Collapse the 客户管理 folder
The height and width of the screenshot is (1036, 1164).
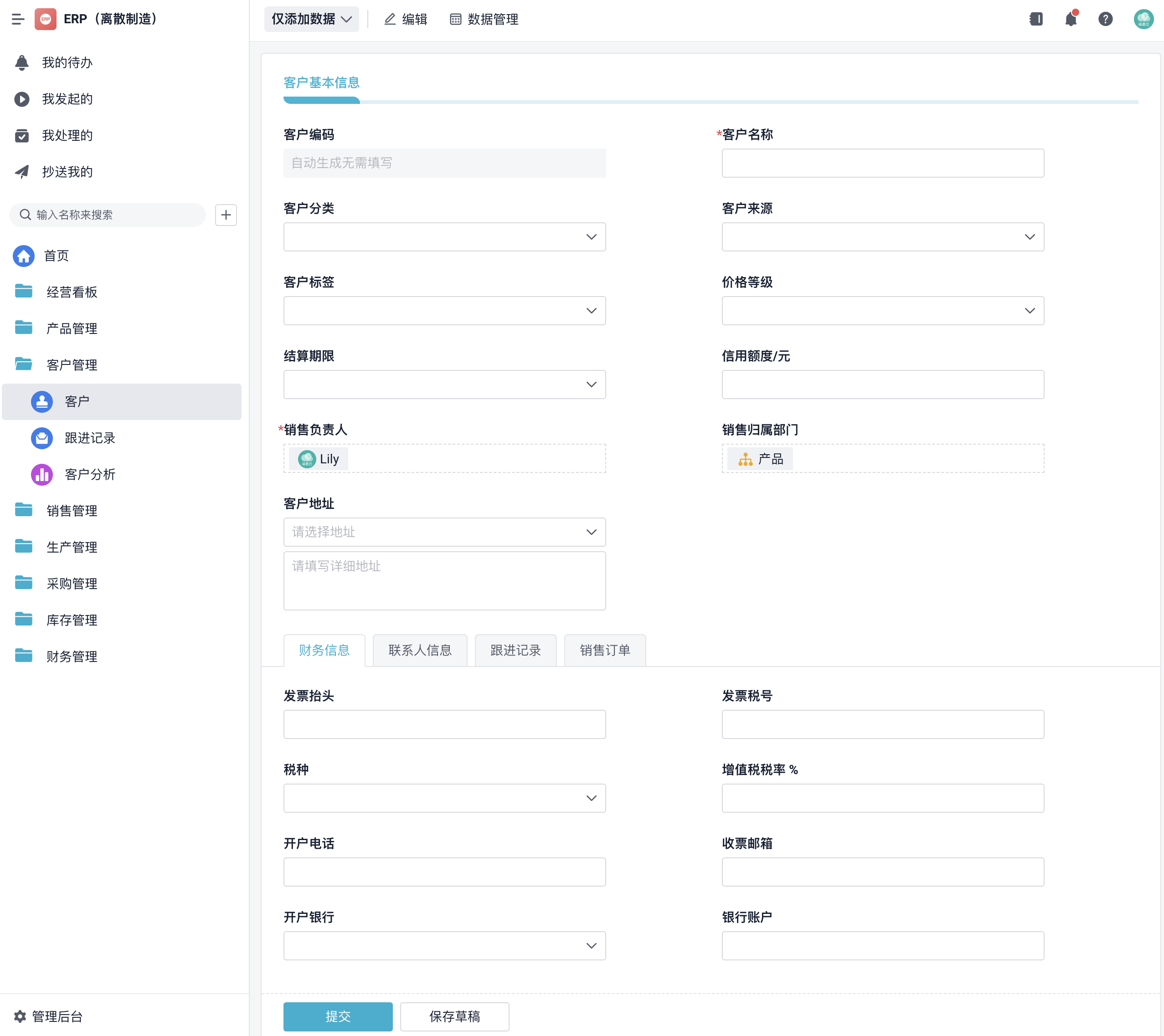coord(72,365)
